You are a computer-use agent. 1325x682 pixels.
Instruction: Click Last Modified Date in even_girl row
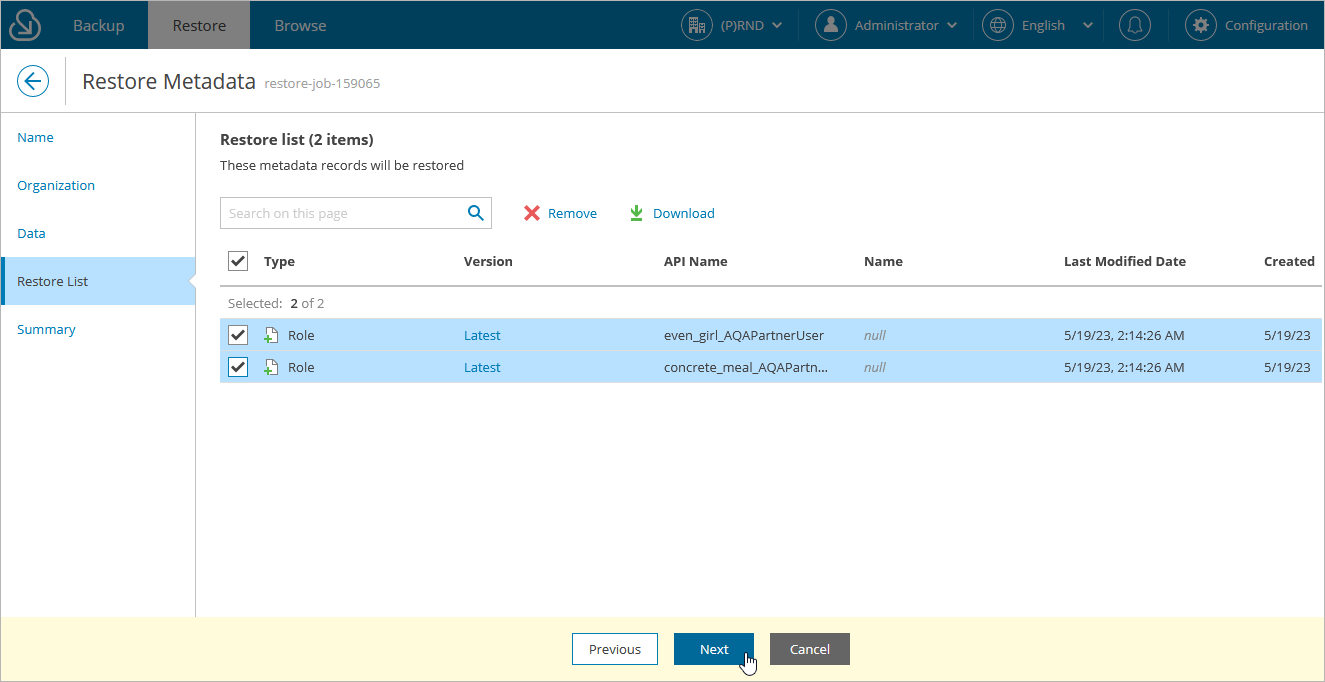pos(1124,335)
